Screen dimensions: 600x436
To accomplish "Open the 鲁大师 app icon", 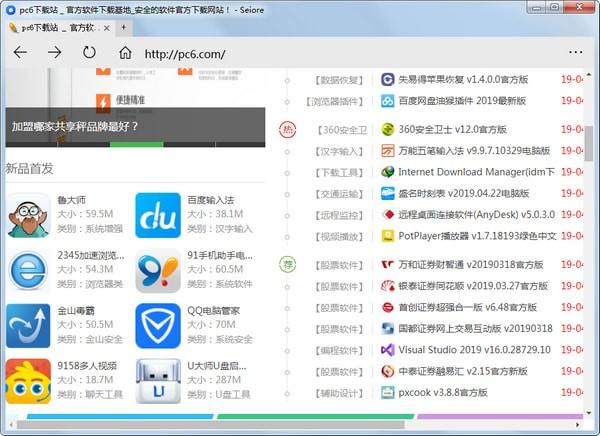I will point(28,216).
